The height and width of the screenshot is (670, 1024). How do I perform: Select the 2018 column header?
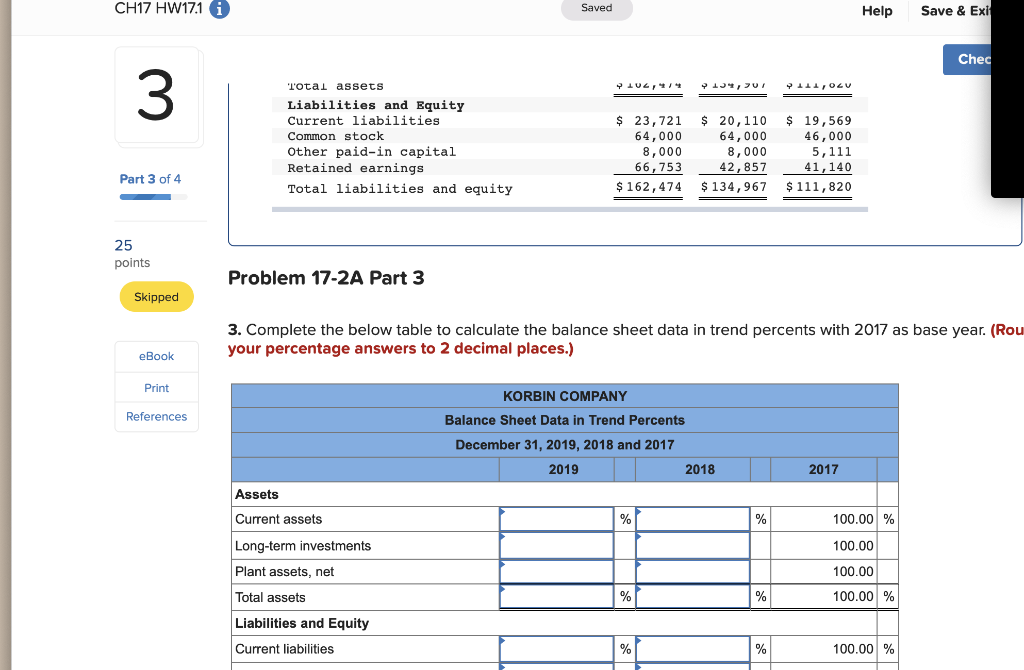(700, 469)
